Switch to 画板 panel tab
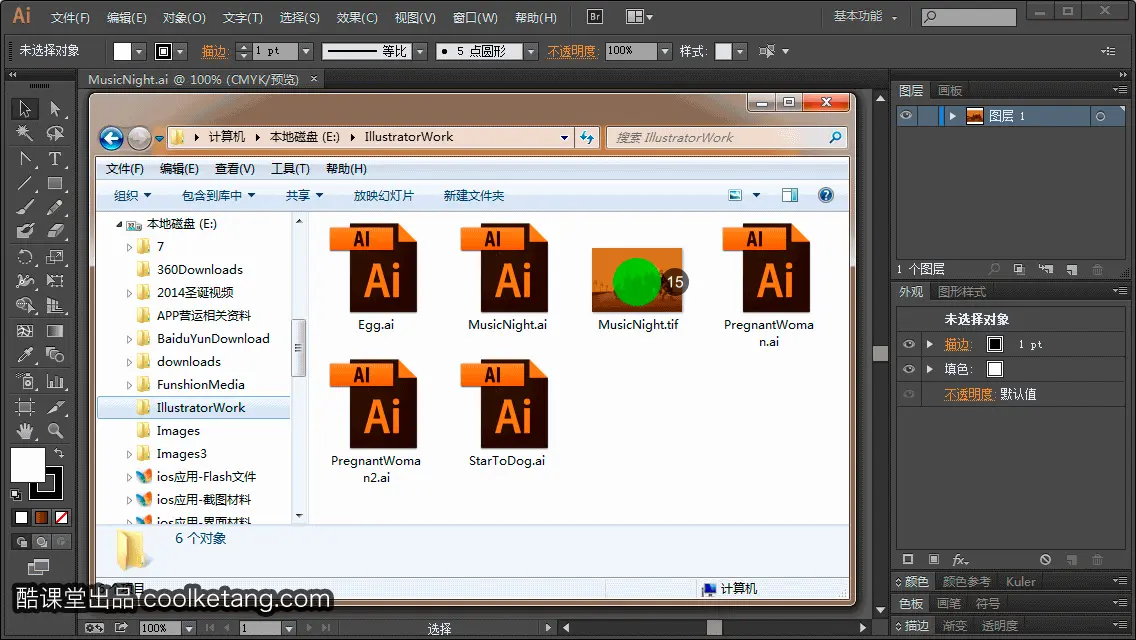 950,91
